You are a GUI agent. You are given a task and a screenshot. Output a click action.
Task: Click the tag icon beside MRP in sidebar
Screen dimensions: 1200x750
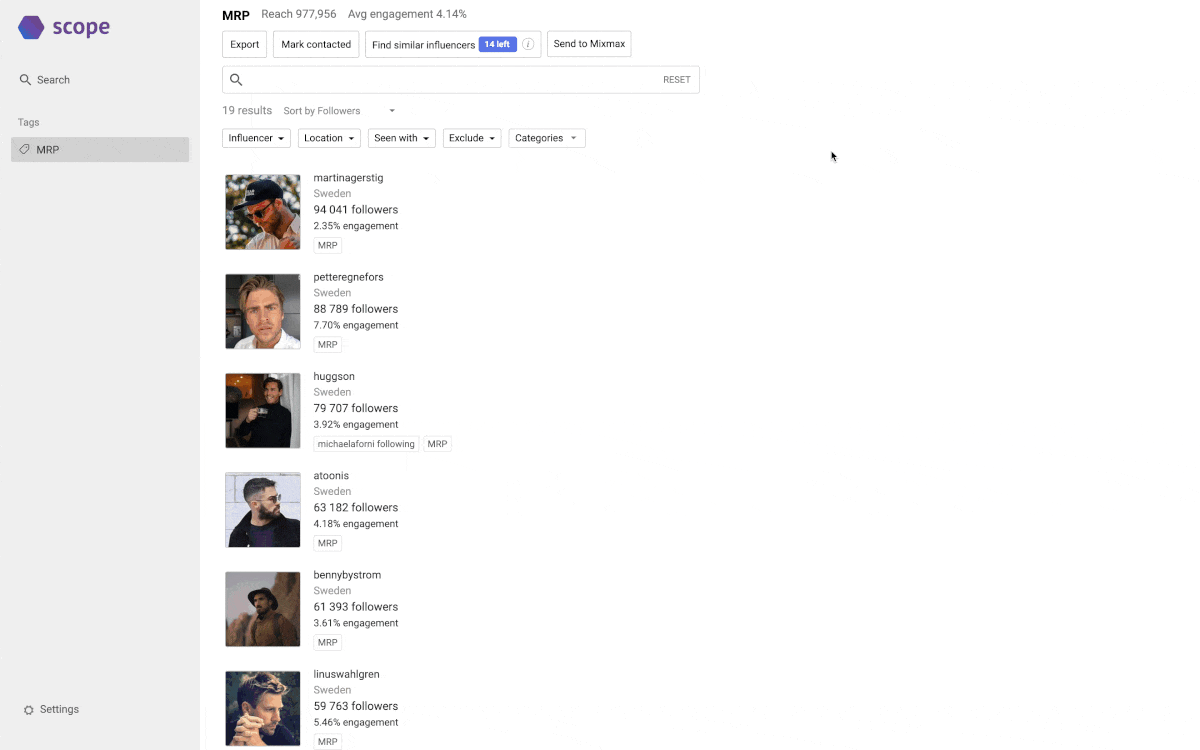click(25, 150)
